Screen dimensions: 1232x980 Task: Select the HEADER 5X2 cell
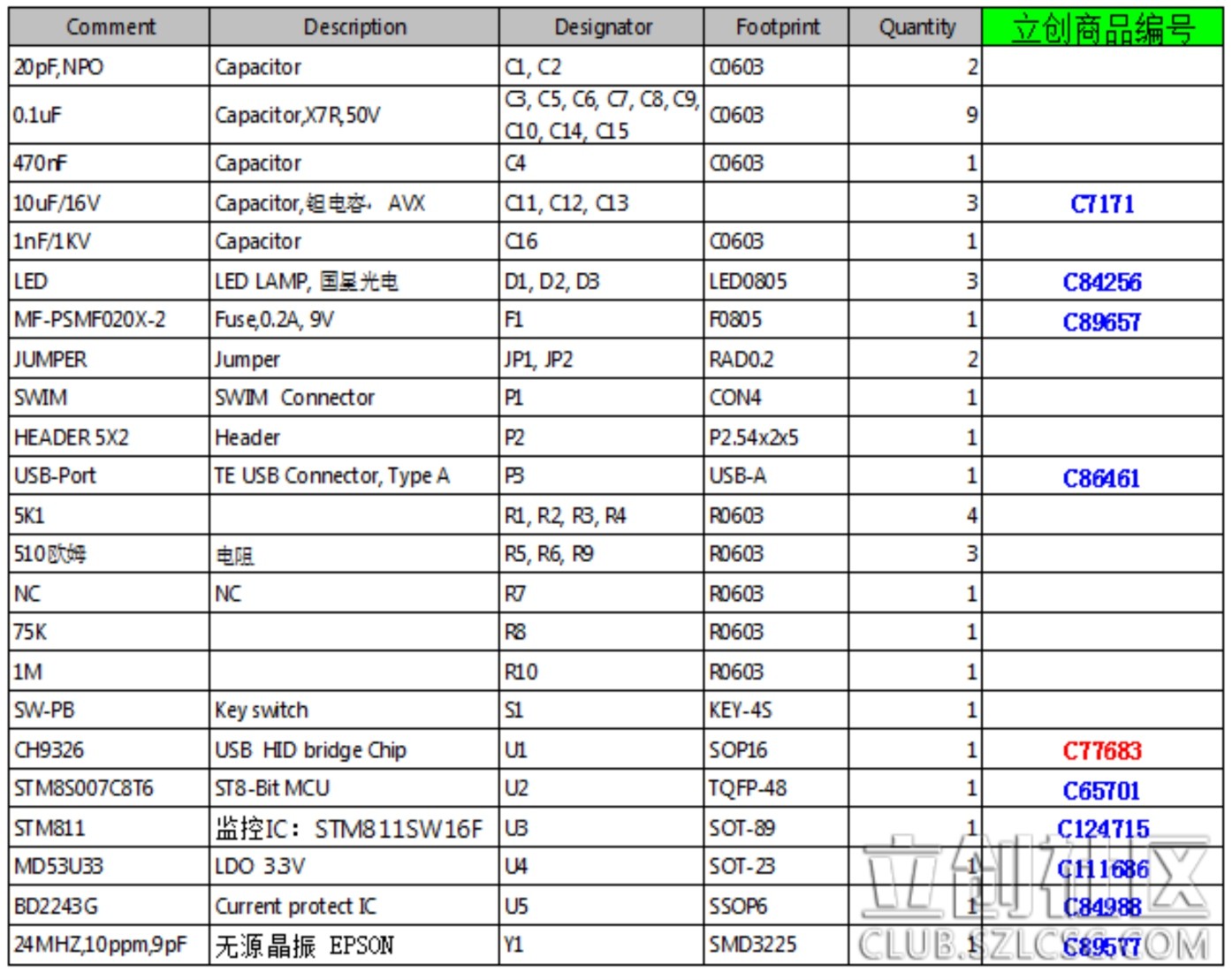click(x=110, y=437)
